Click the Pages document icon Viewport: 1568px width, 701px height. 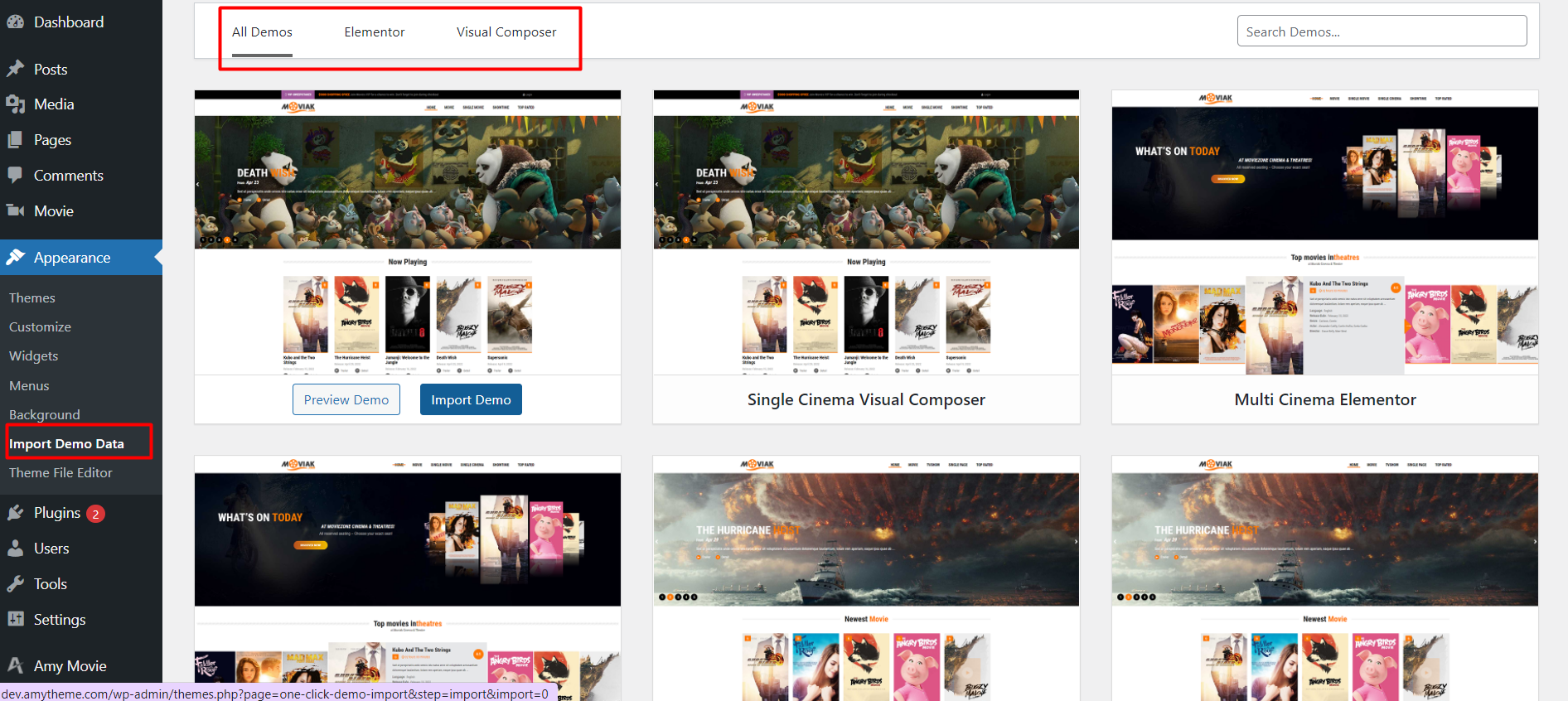[x=15, y=140]
